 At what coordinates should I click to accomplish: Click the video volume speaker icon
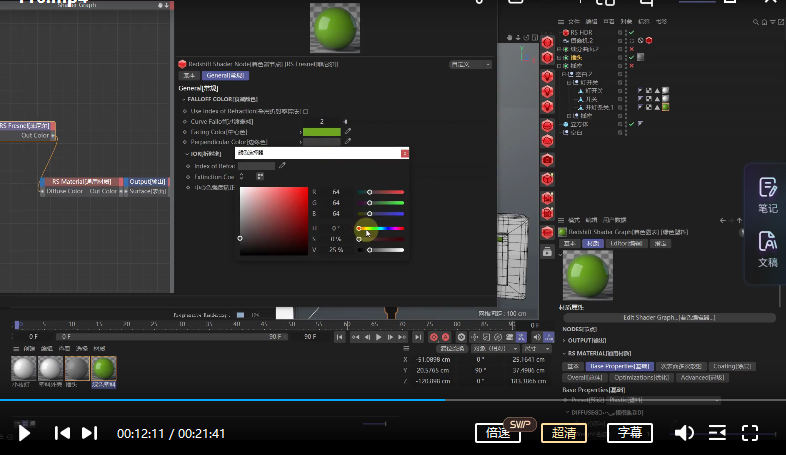pos(684,433)
